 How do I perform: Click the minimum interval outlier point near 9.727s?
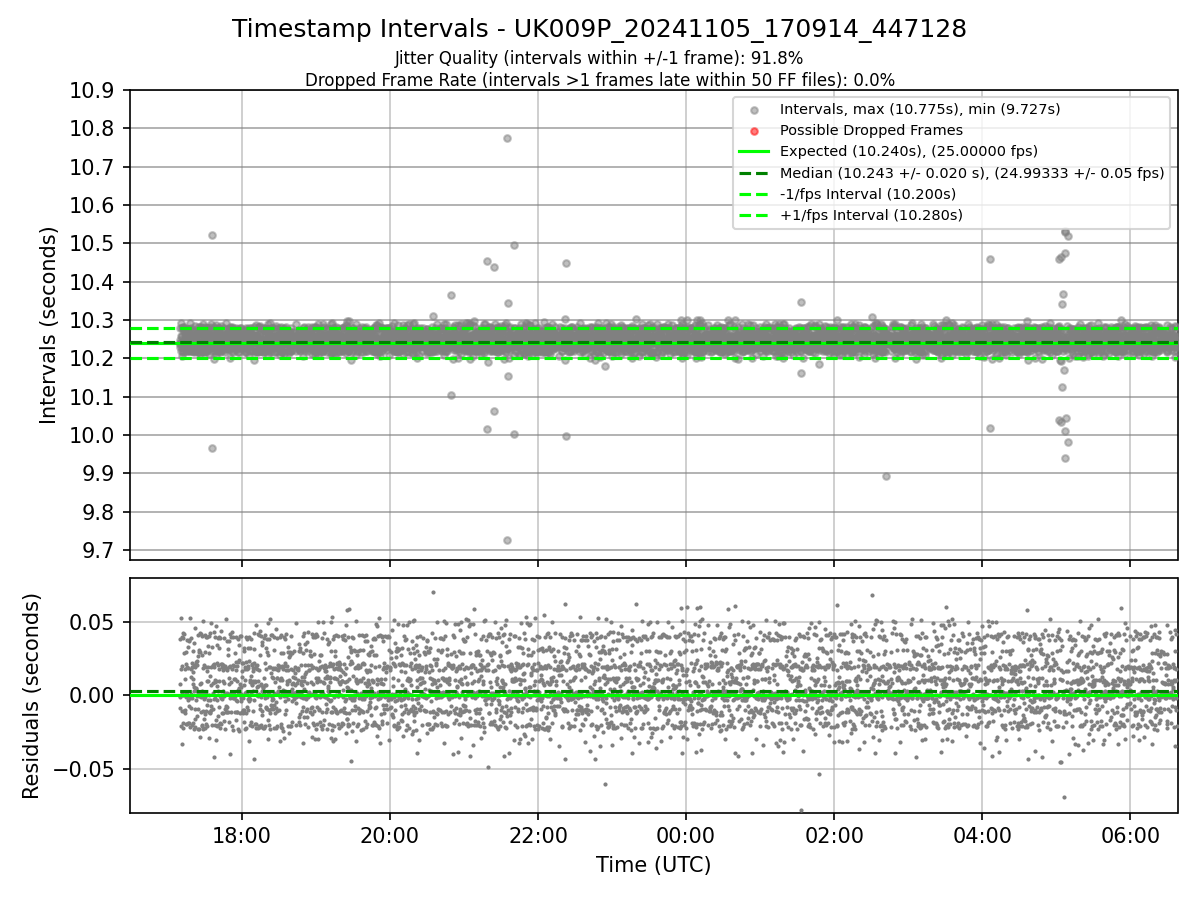pos(507,540)
